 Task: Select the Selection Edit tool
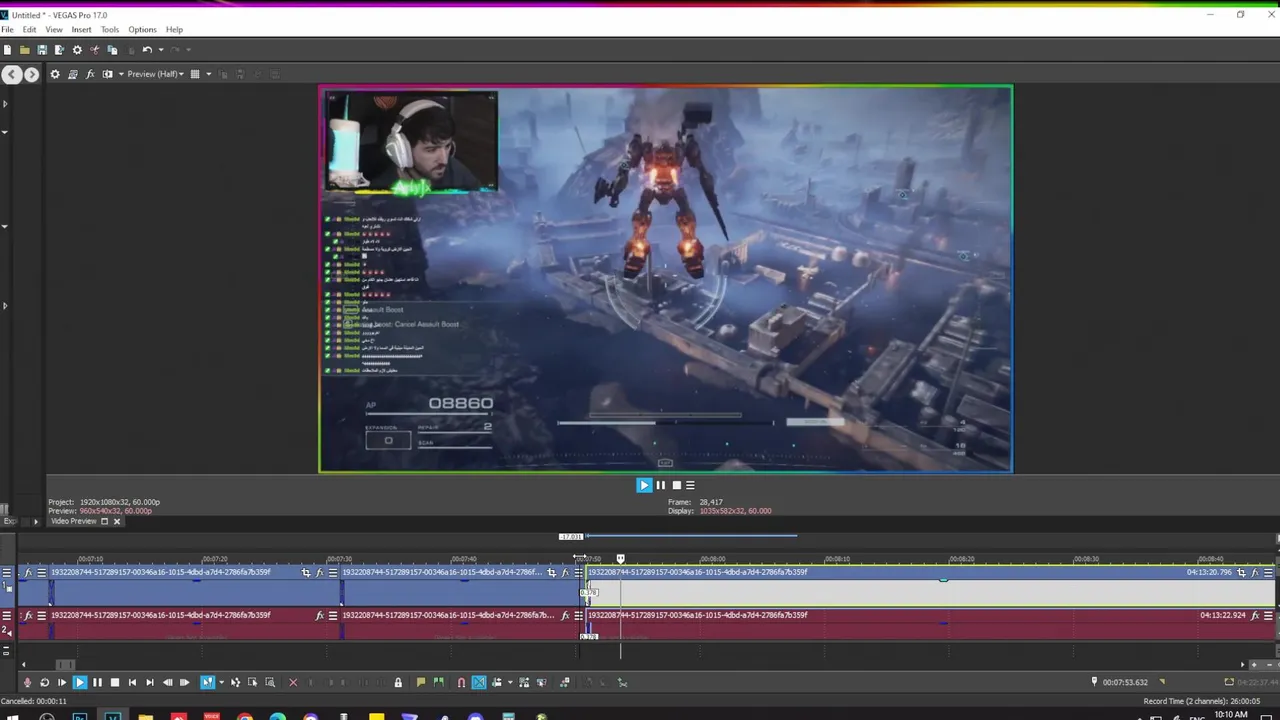pyautogui.click(x=252, y=682)
